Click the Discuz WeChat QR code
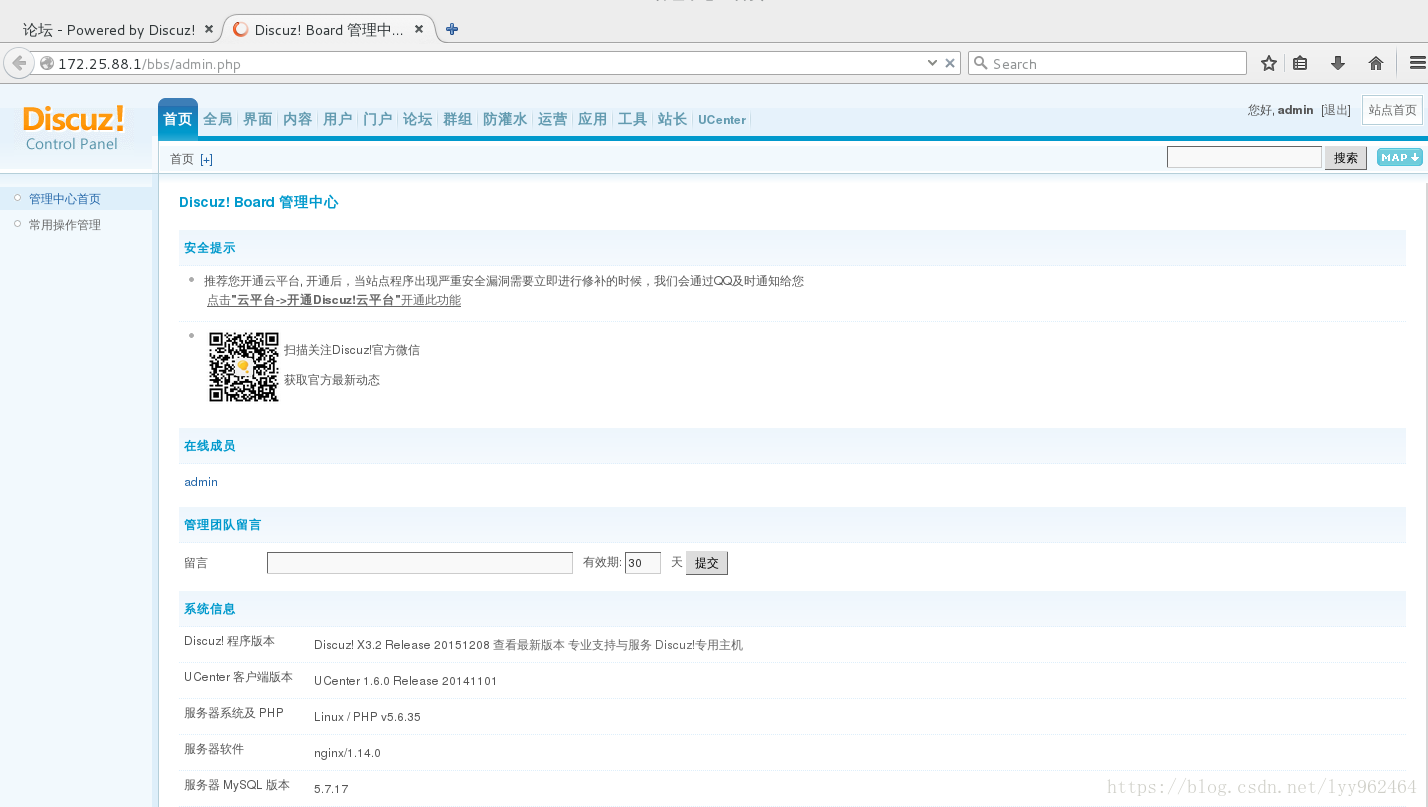Viewport: 1428px width, 807px height. point(244,367)
